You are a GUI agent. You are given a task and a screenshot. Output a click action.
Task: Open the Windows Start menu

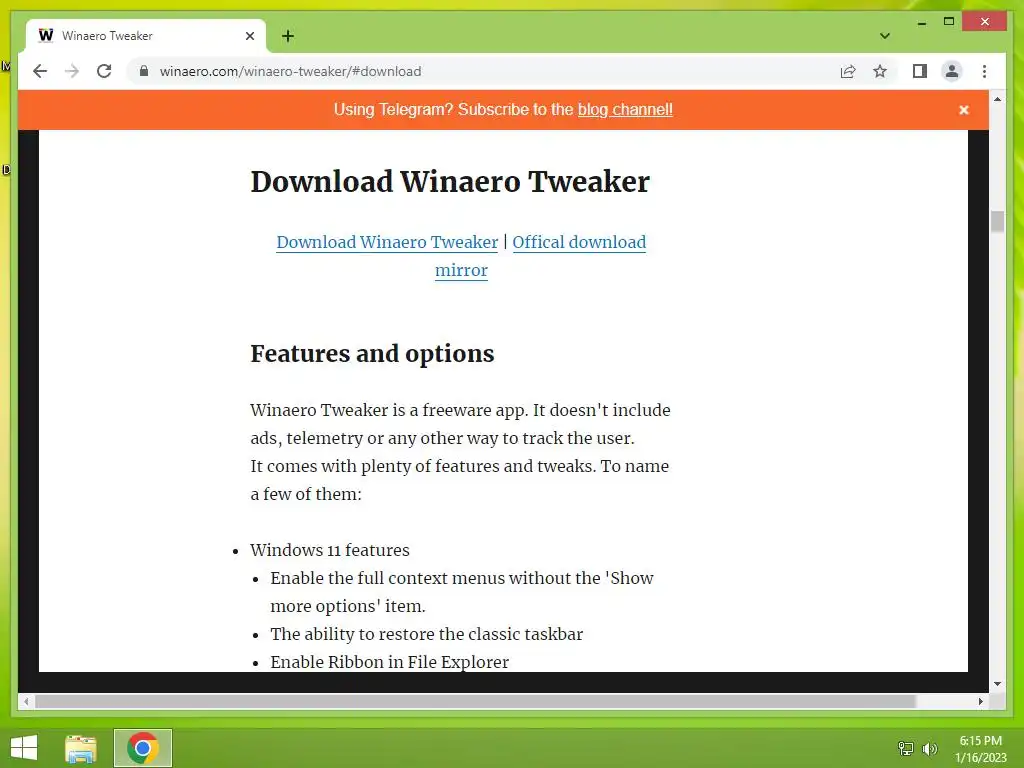click(x=24, y=748)
